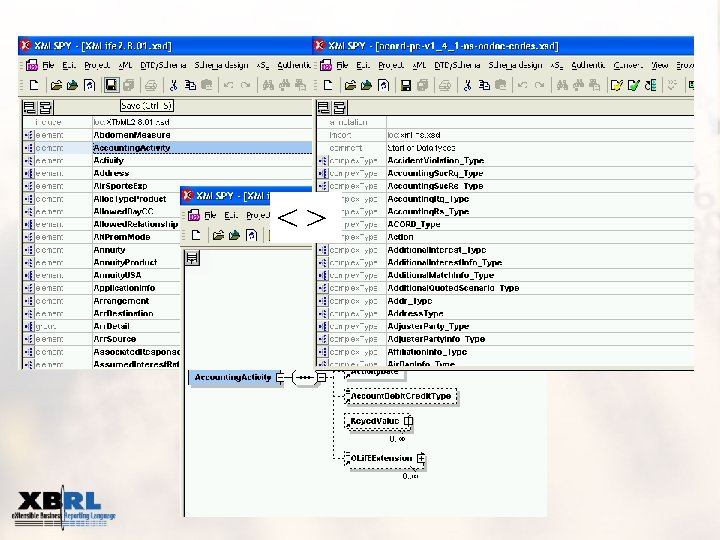The width and height of the screenshot is (720, 540).
Task: Click Print icon in right XMLSpy toolbar
Action: tap(444, 85)
